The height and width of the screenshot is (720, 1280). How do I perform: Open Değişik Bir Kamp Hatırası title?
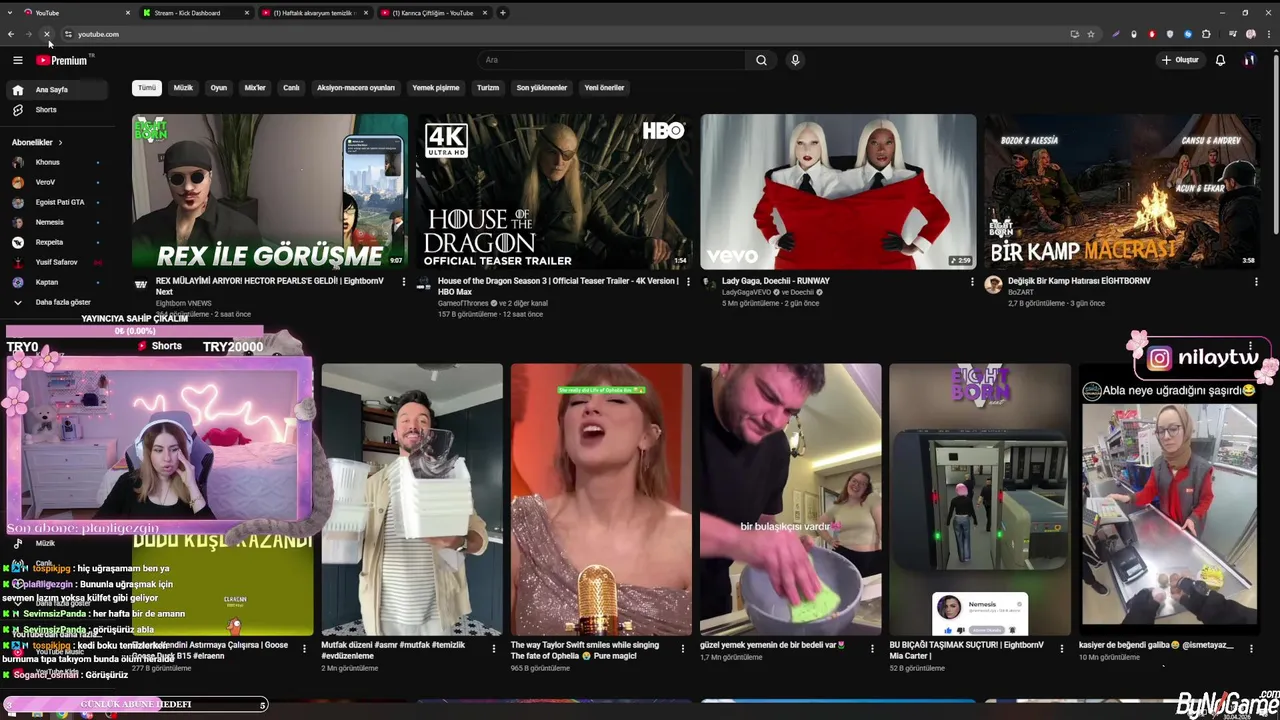pos(1079,281)
